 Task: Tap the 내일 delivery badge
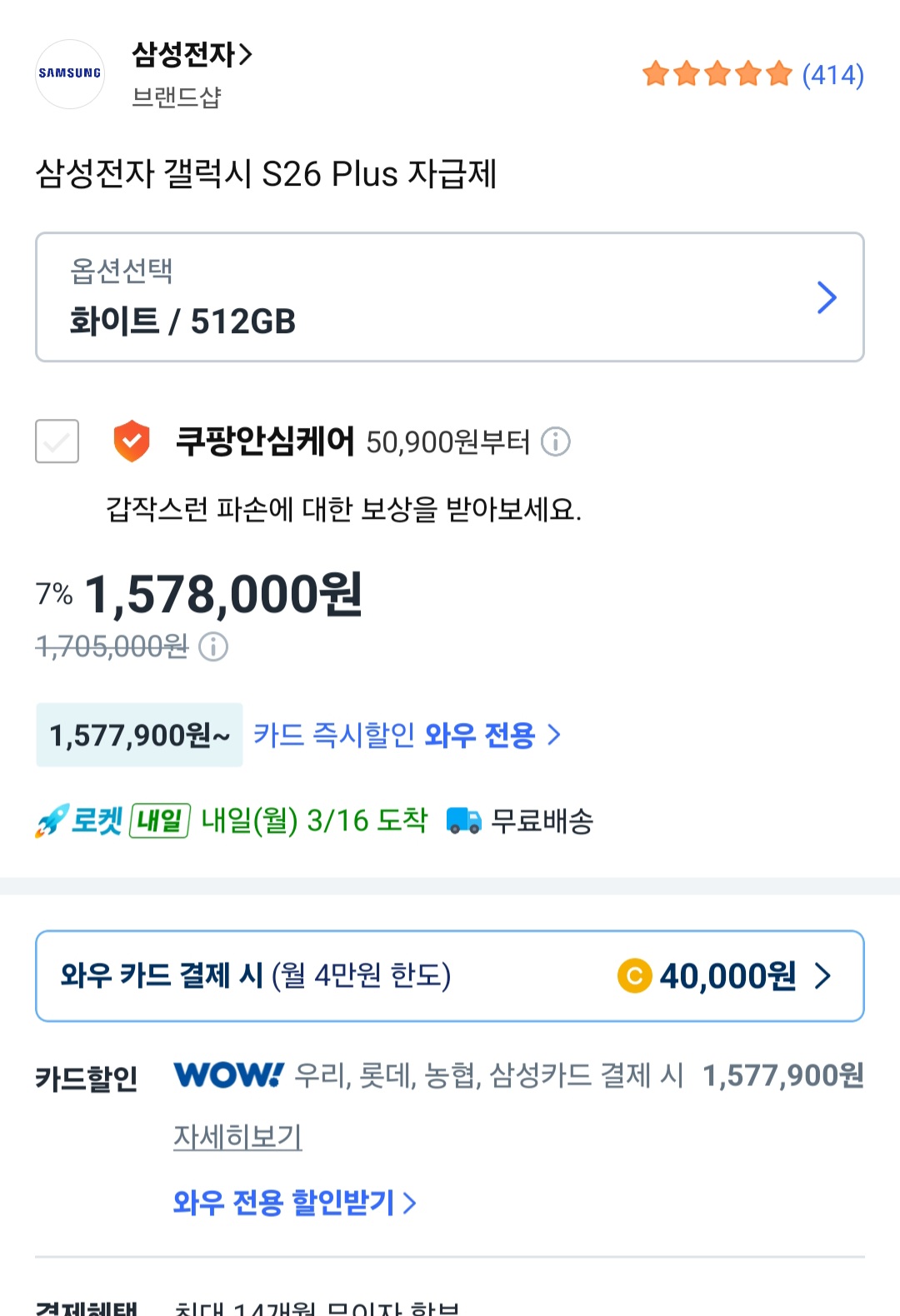(160, 821)
